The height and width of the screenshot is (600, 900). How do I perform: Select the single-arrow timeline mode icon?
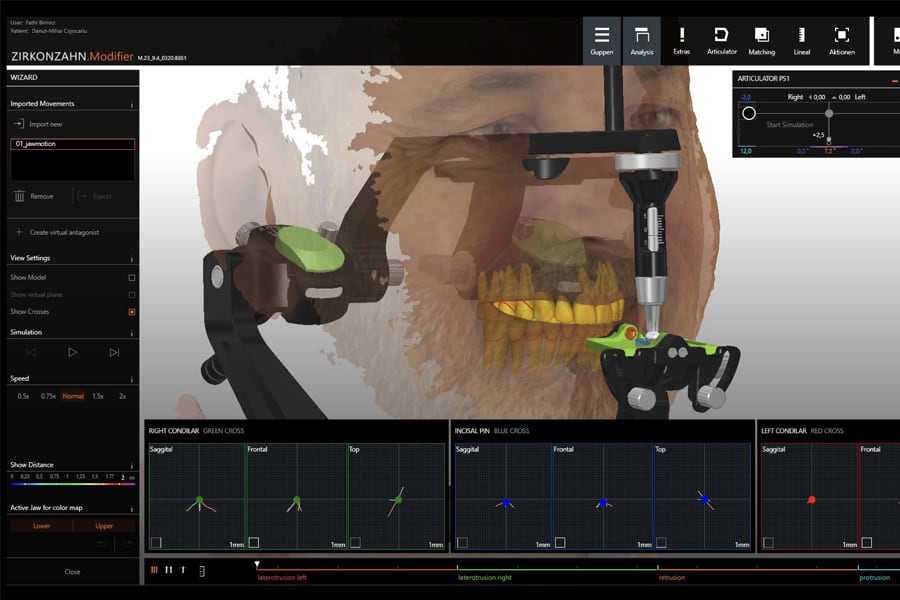coord(183,570)
